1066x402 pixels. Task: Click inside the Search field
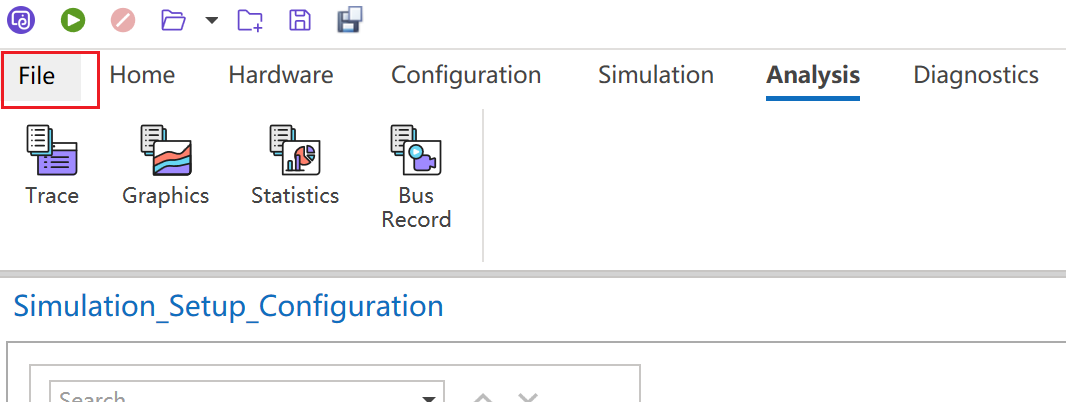point(230,395)
